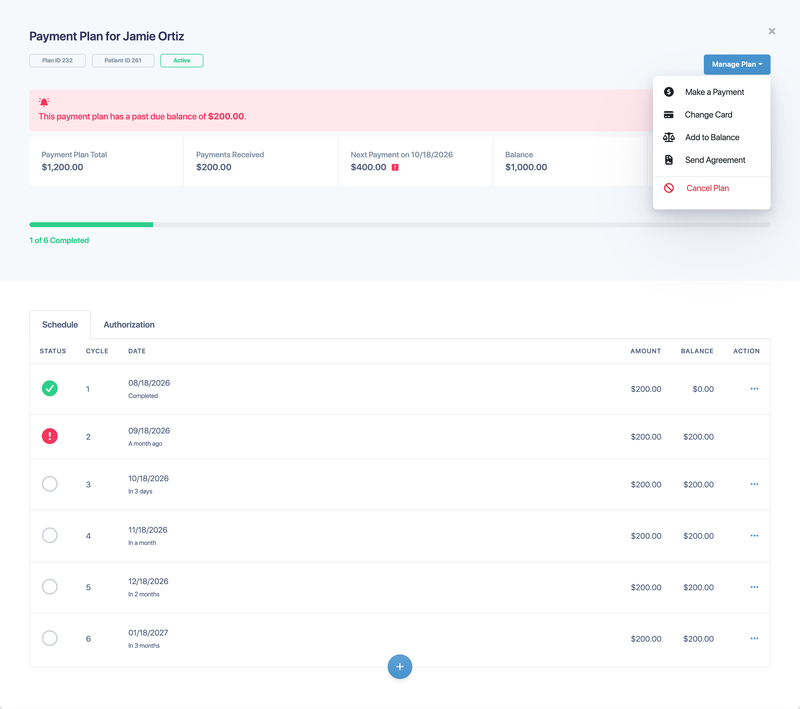This screenshot has width=800, height=709.
Task: Click the Payment Plan for Jamie Ortiz title
Action: point(107,36)
